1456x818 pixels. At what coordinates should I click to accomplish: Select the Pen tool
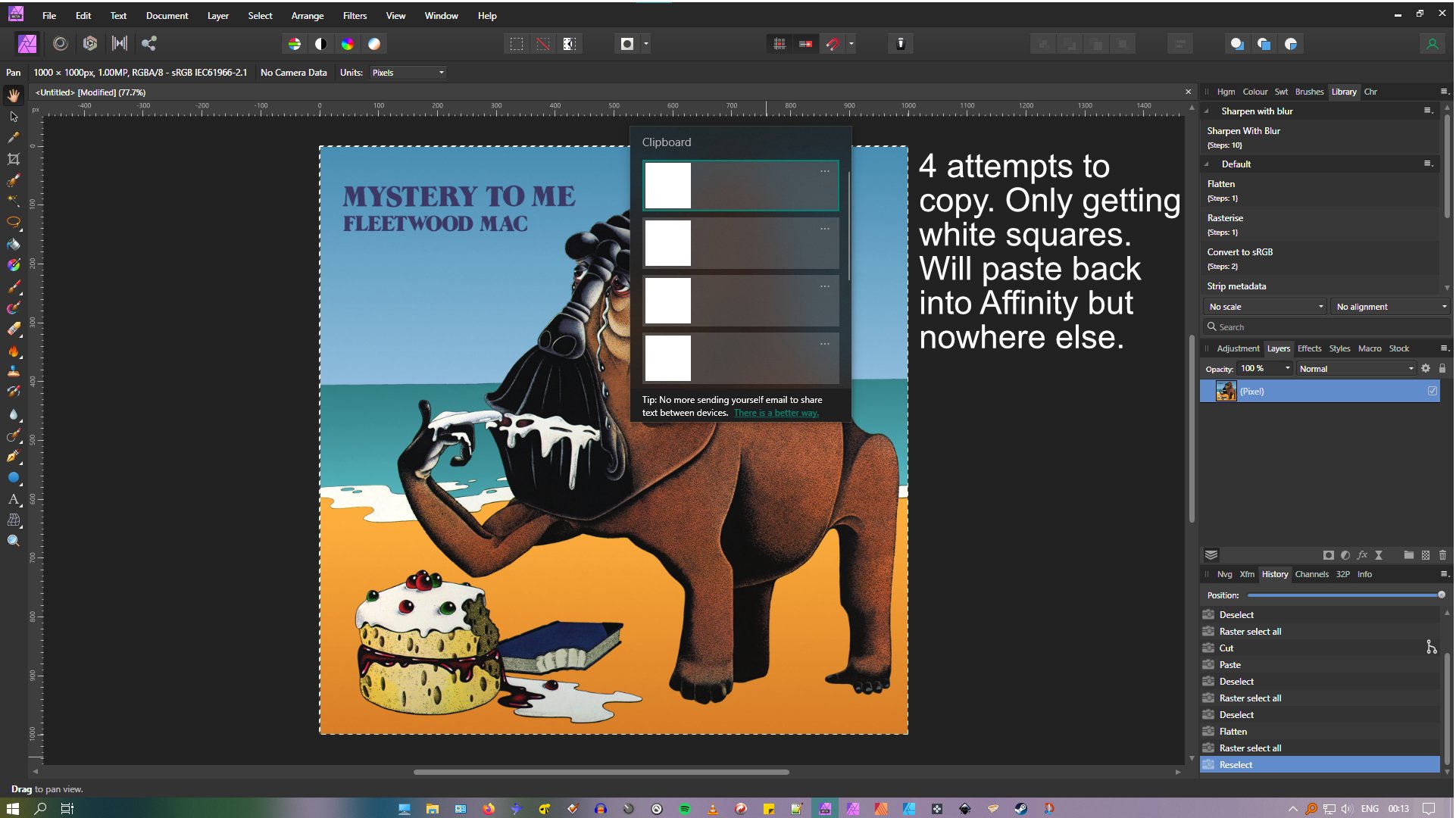pyautogui.click(x=14, y=457)
